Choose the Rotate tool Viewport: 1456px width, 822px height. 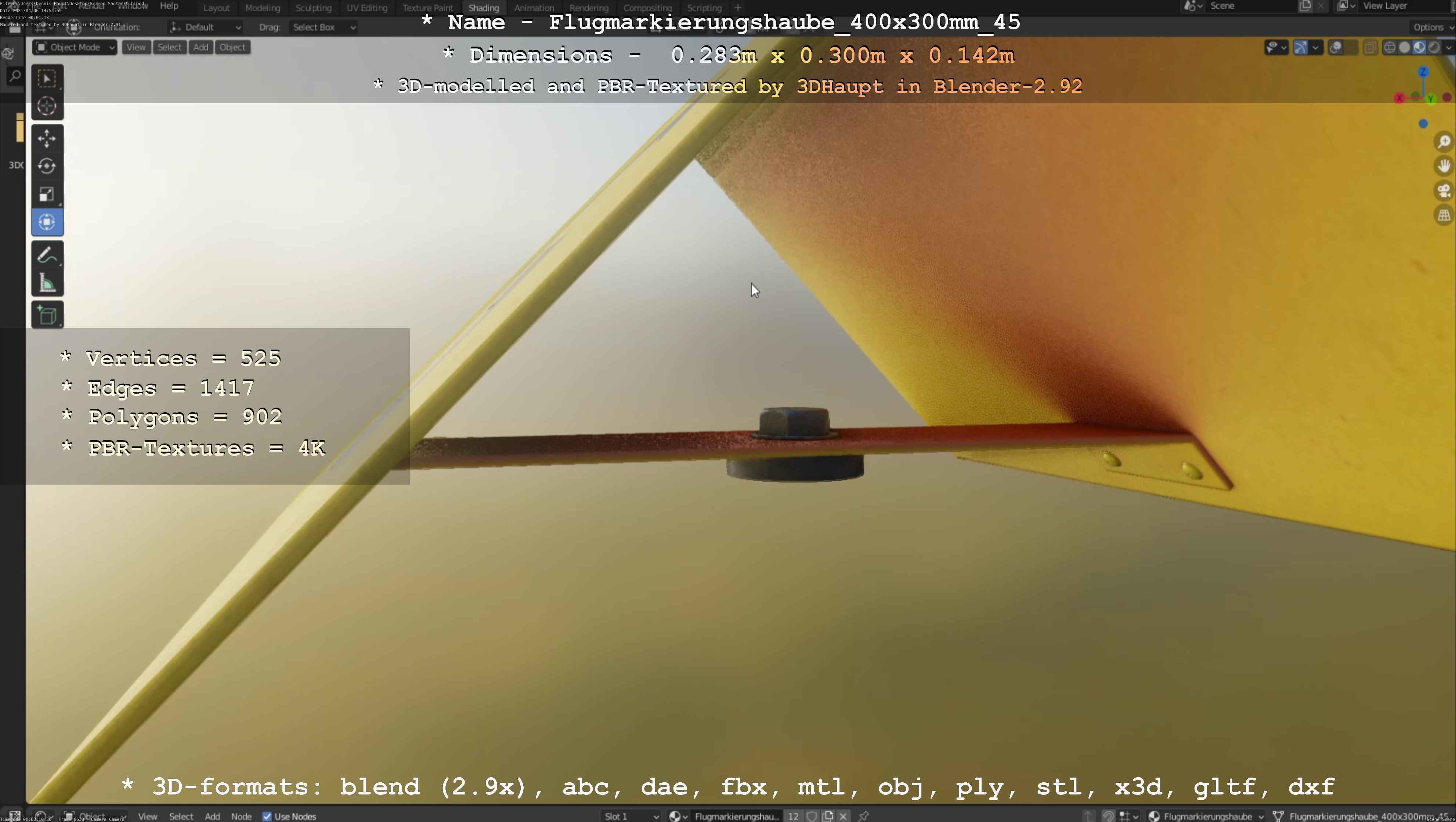click(47, 166)
